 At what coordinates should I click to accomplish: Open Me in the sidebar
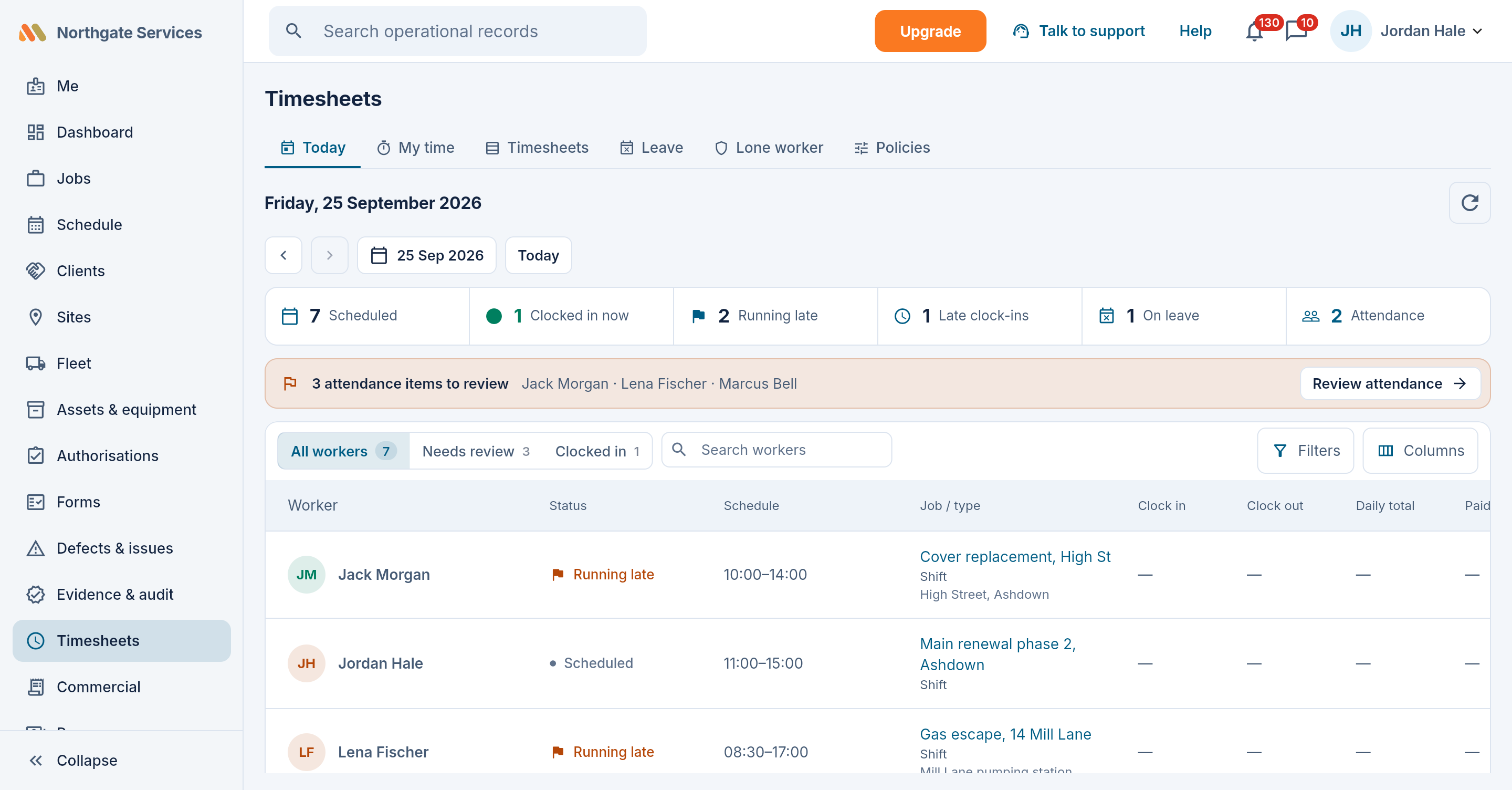click(121, 86)
